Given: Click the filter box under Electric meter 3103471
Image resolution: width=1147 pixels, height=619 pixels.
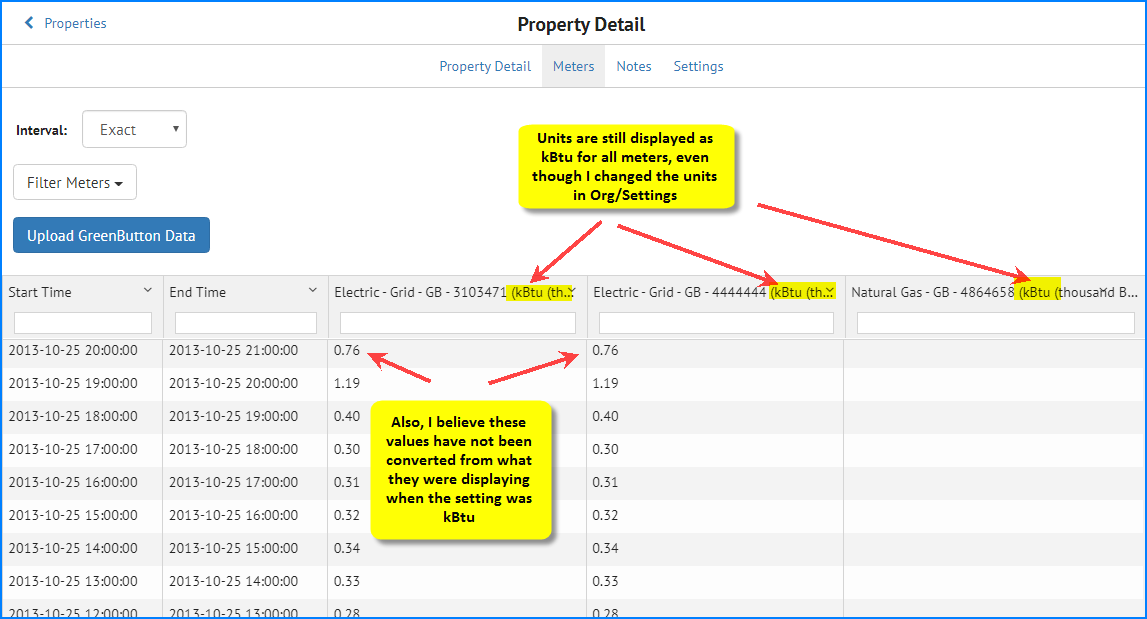Looking at the screenshot, I should point(455,322).
